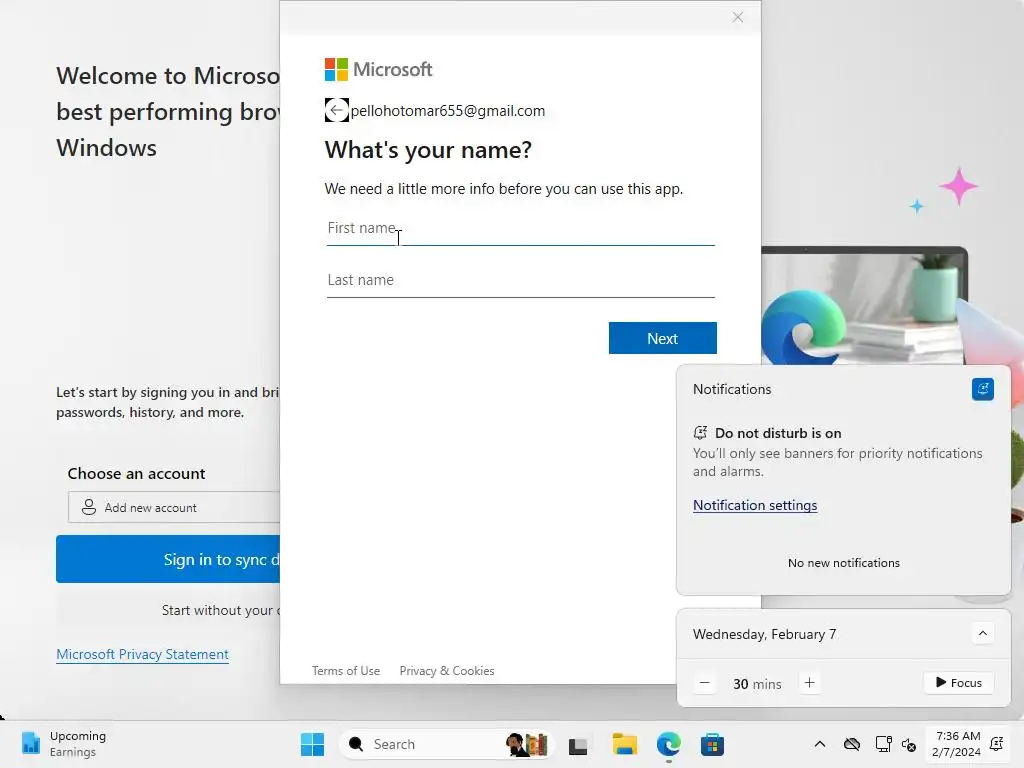Click the First name input field
Screen dimensions: 1024x768
(520, 229)
